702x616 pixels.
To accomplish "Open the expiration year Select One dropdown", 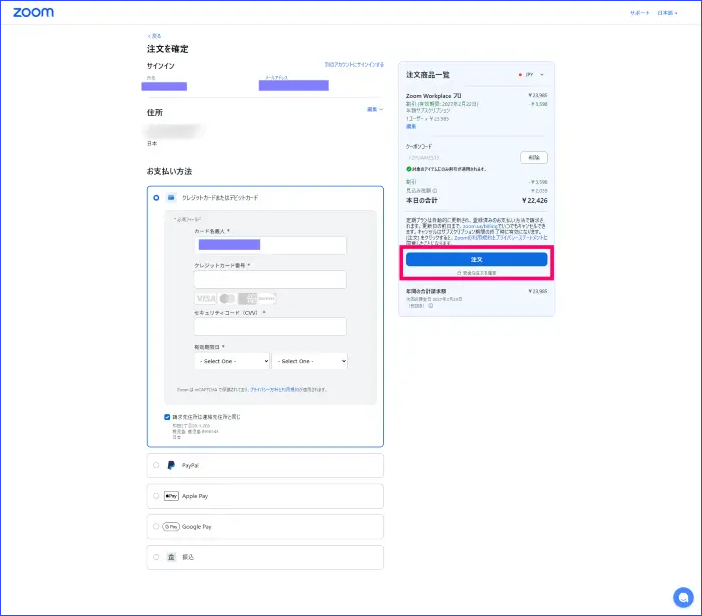I will click(310, 361).
